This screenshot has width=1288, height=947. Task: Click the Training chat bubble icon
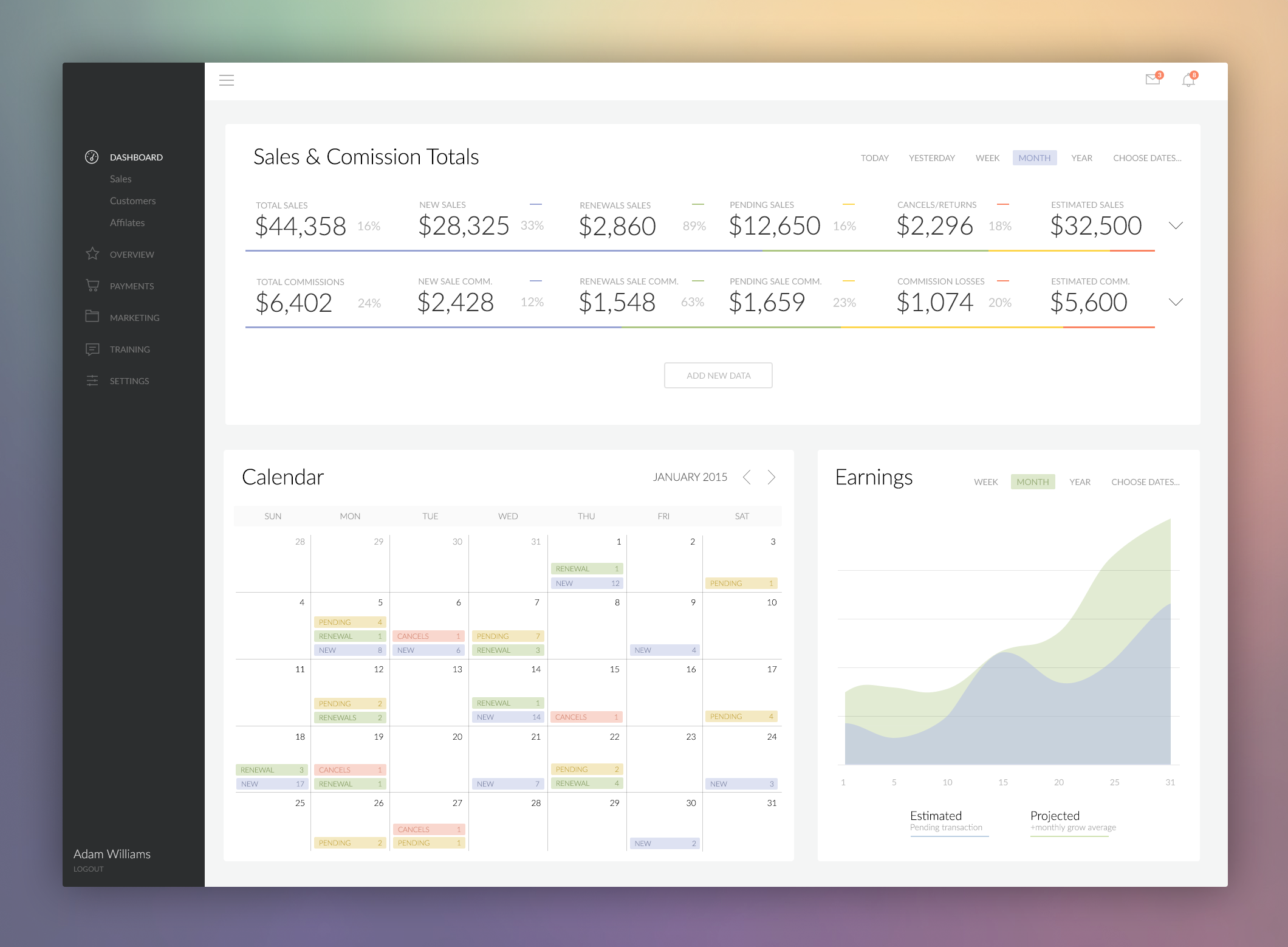(92, 349)
